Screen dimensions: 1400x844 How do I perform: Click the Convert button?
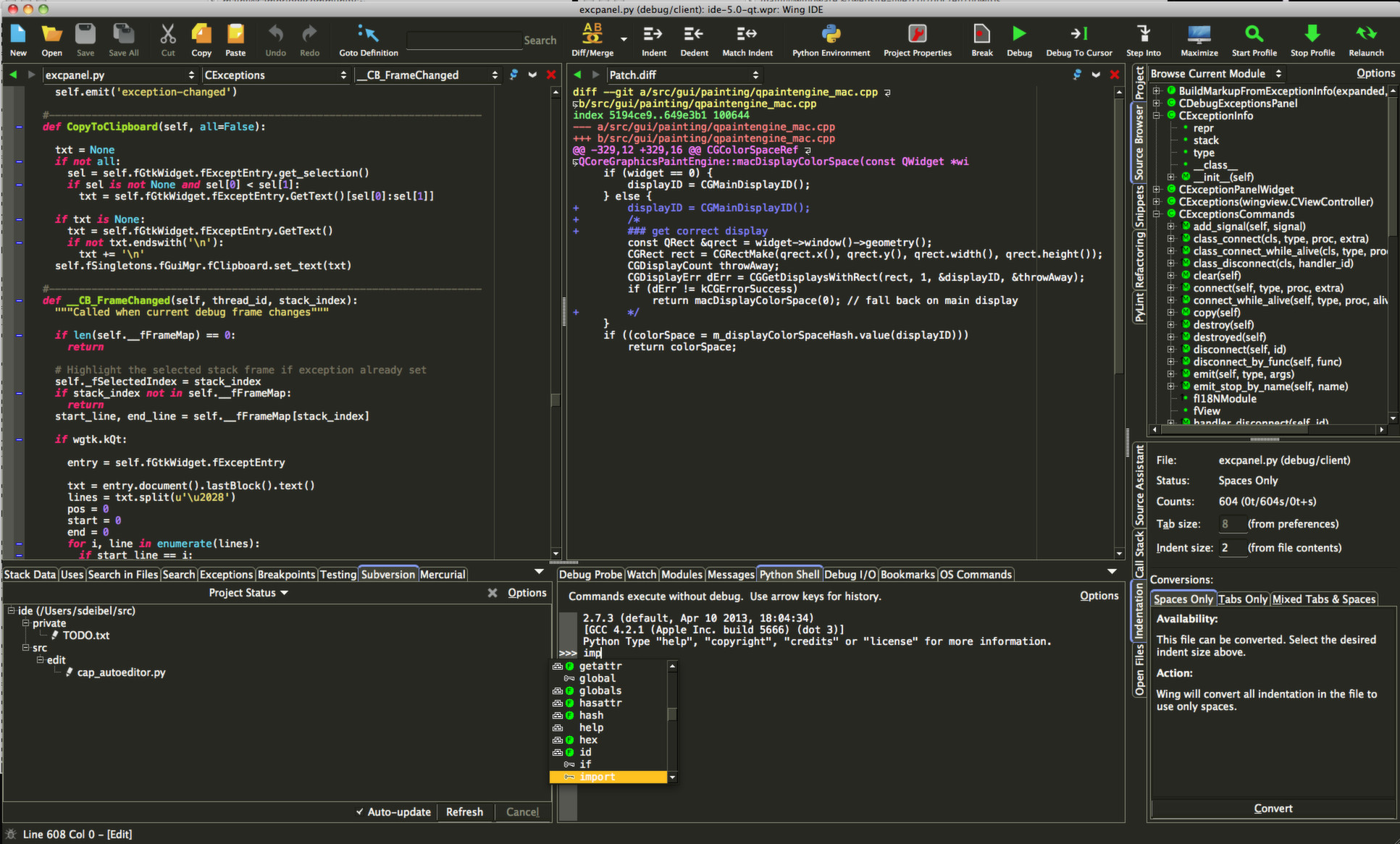[1273, 808]
